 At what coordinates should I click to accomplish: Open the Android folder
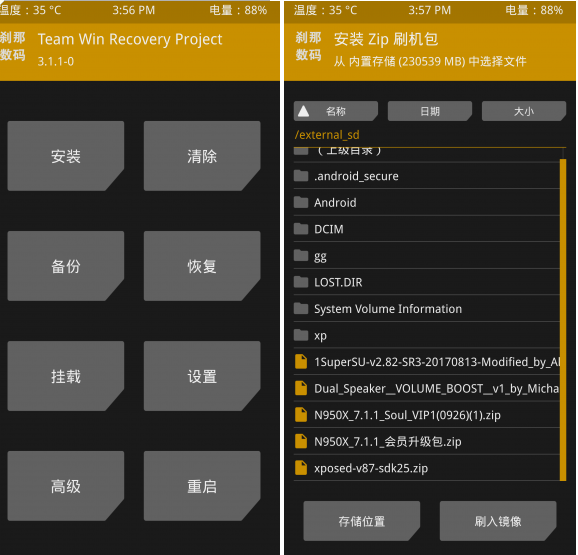click(x=426, y=202)
